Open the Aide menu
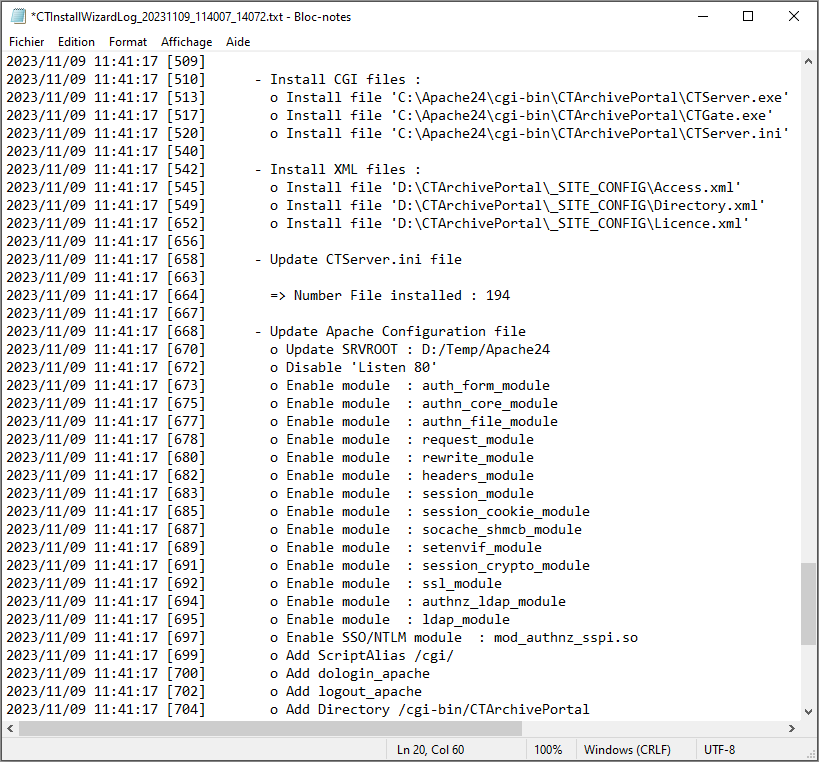 click(238, 42)
